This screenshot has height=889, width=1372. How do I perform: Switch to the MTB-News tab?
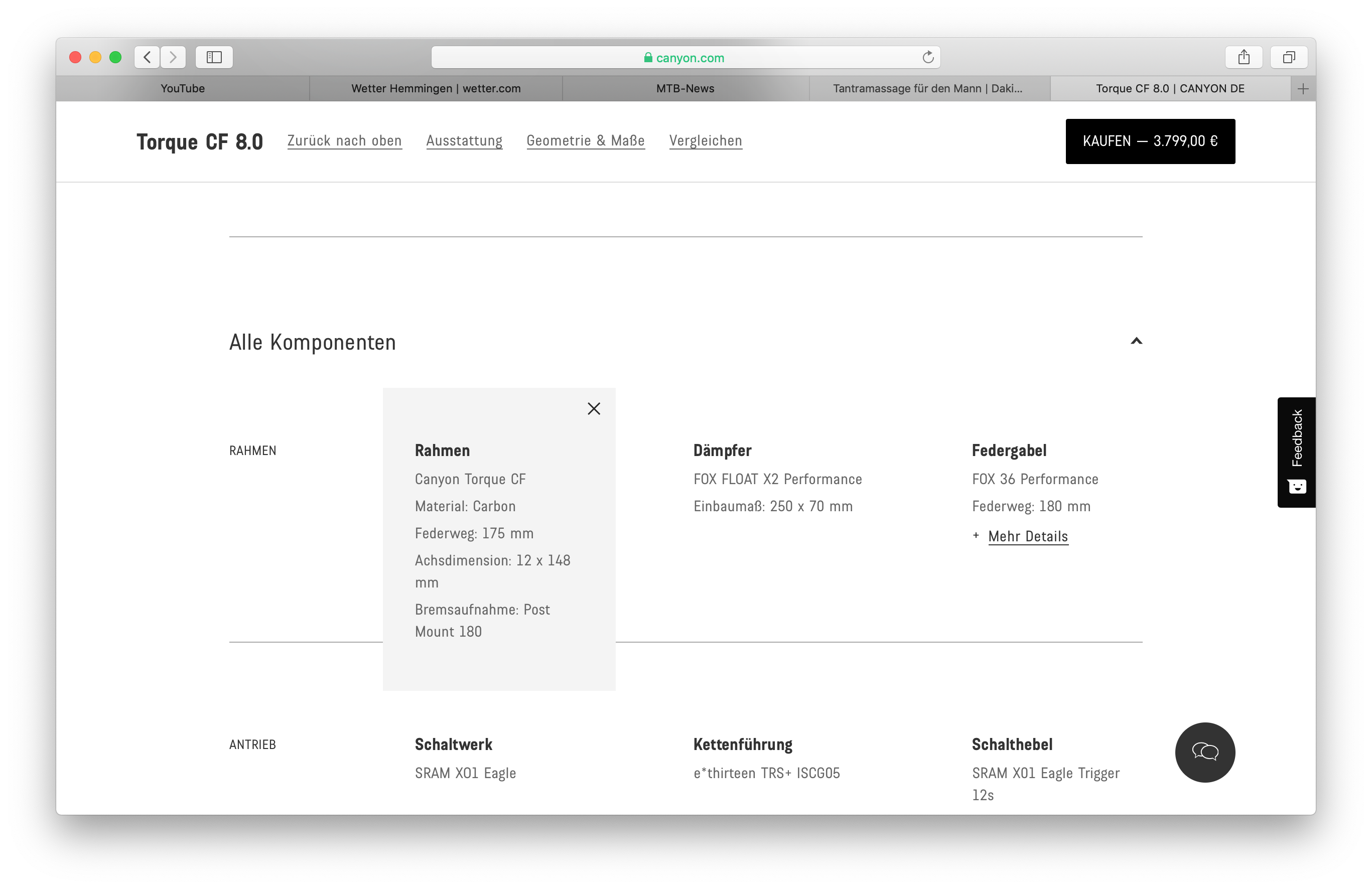point(685,89)
